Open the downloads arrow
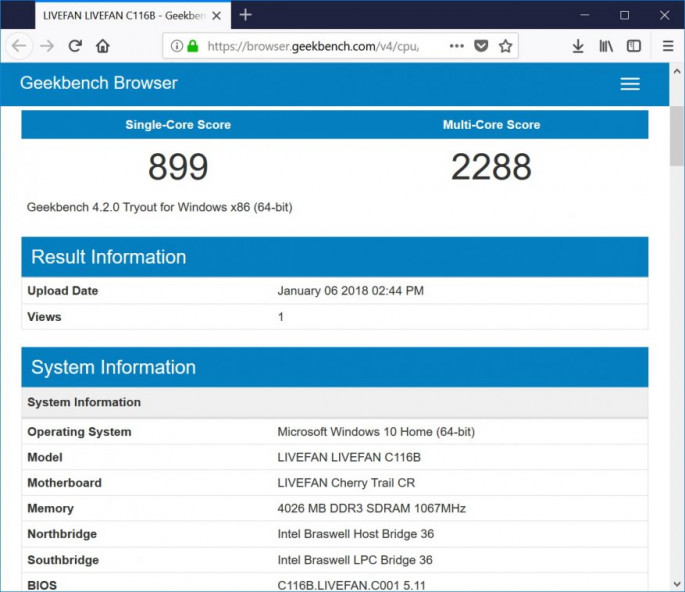Viewport: 685px width, 592px height. [578, 46]
